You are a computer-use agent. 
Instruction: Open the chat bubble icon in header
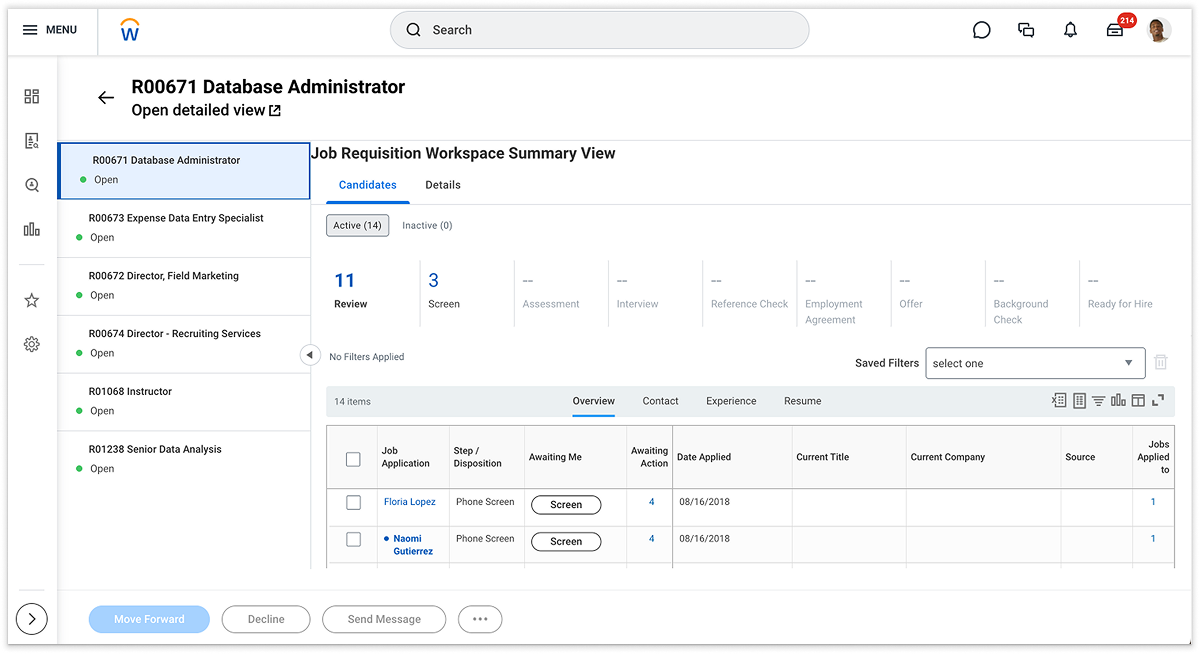[x=982, y=30]
